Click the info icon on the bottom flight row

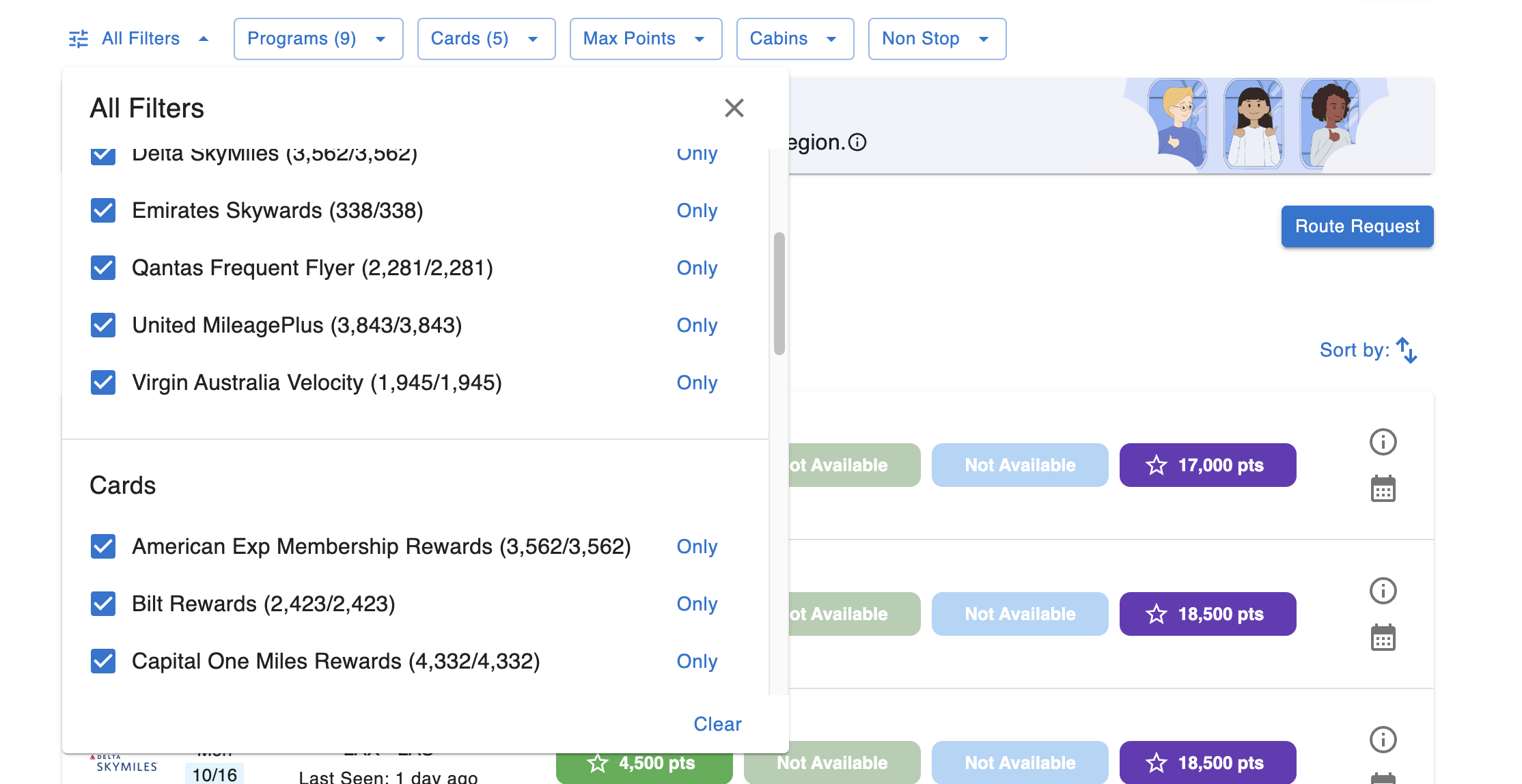tap(1383, 739)
